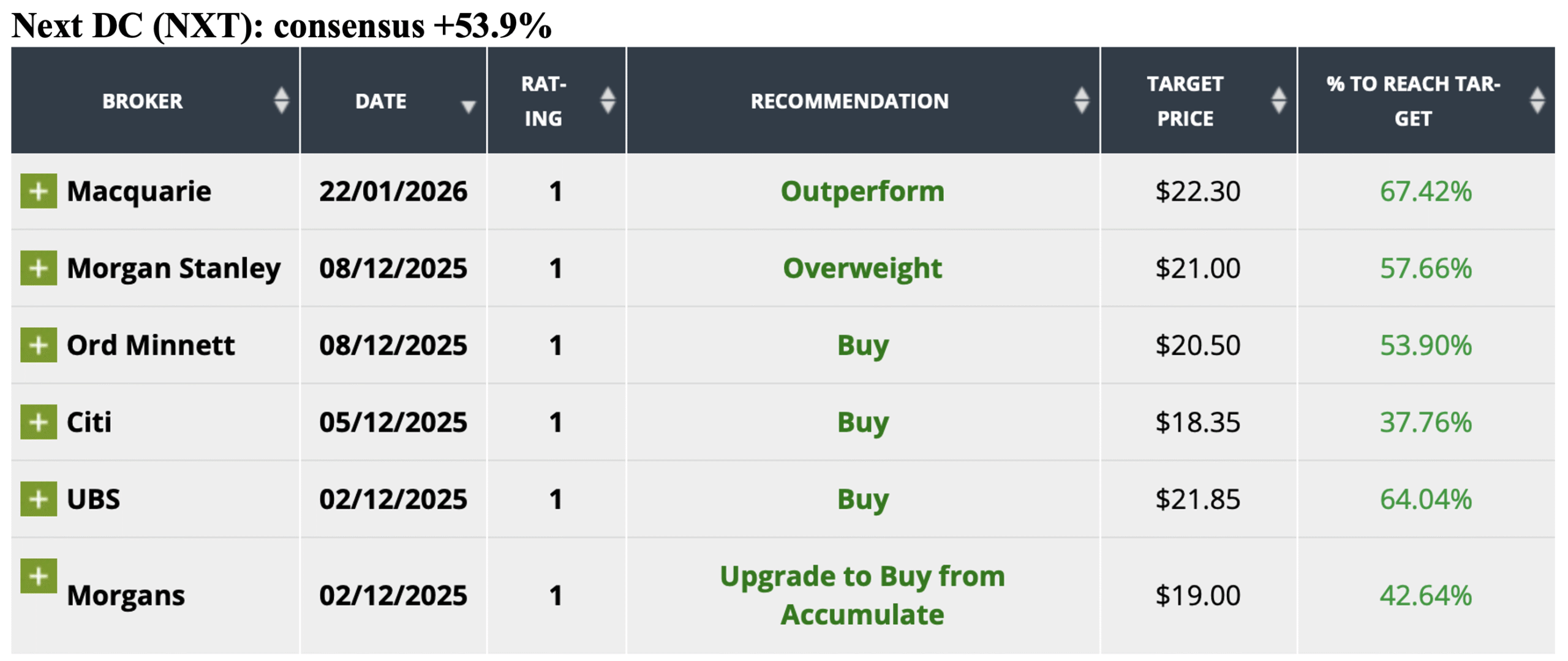Sort by Target Price arrows
The width and height of the screenshot is (1568, 661).
coord(1278,100)
